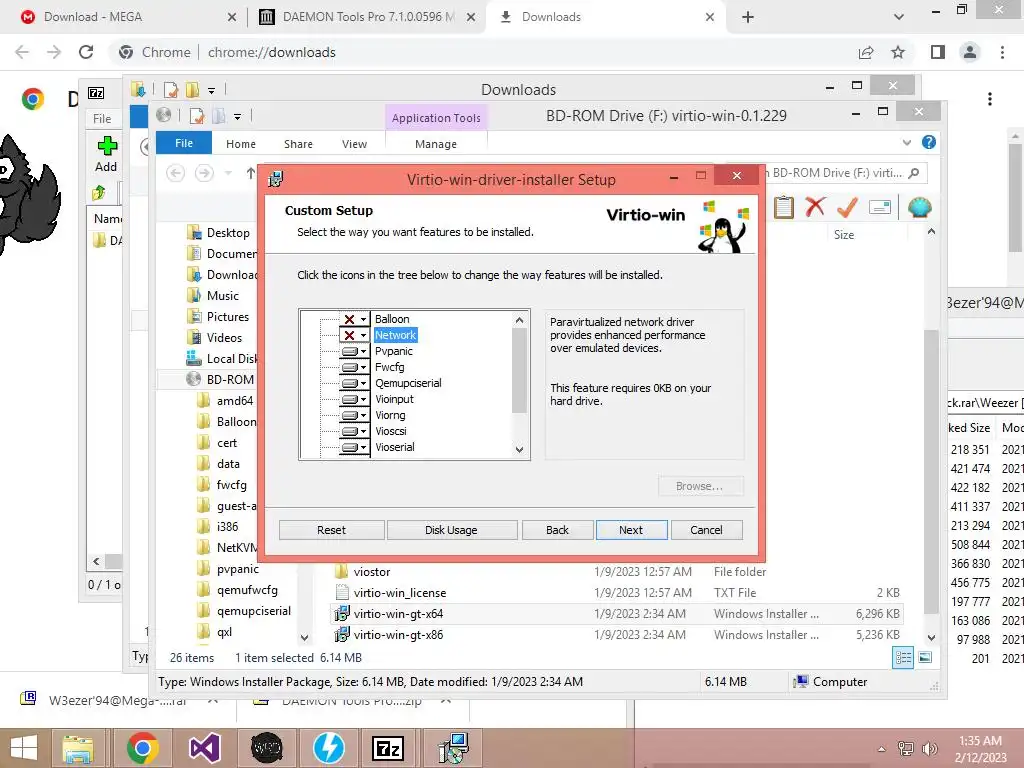Screen dimensions: 1024x768
Task: Select Videos in navigation pane
Action: point(224,338)
